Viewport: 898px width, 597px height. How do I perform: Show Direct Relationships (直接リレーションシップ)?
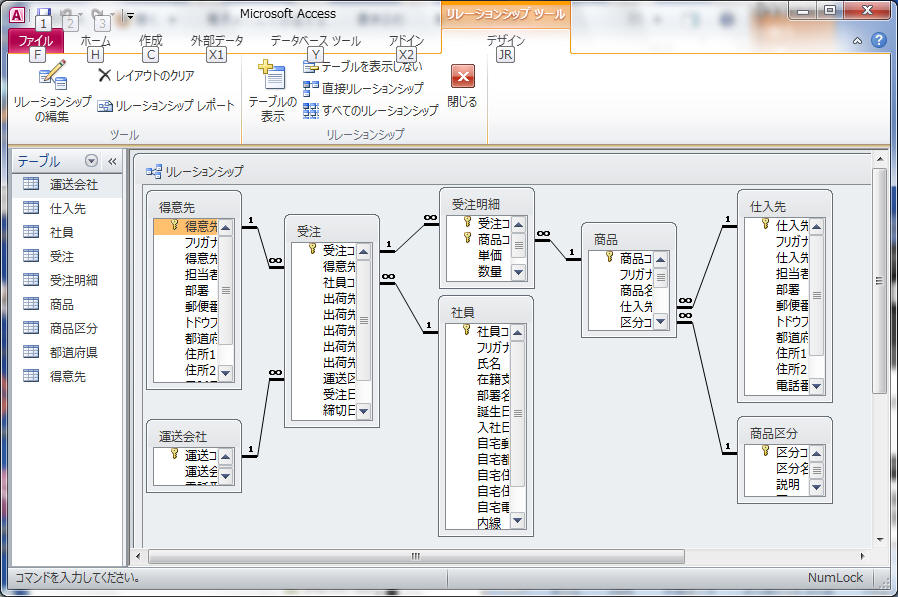click(x=363, y=88)
